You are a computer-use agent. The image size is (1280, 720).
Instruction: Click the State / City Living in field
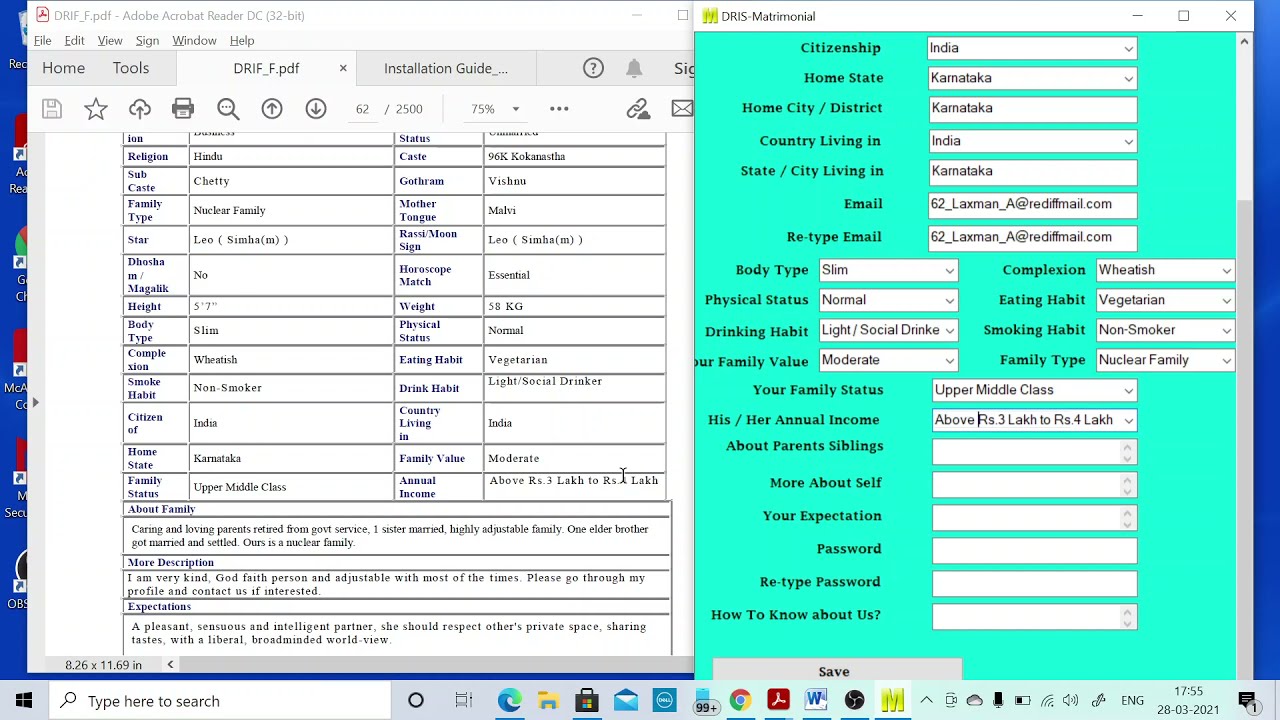(x=1032, y=172)
